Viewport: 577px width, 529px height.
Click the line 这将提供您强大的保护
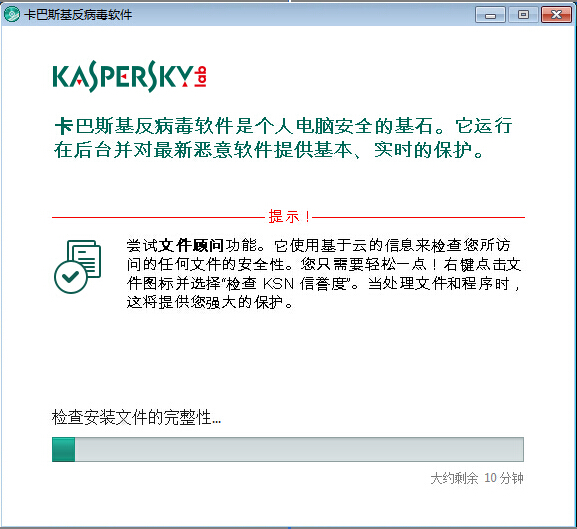(210, 302)
